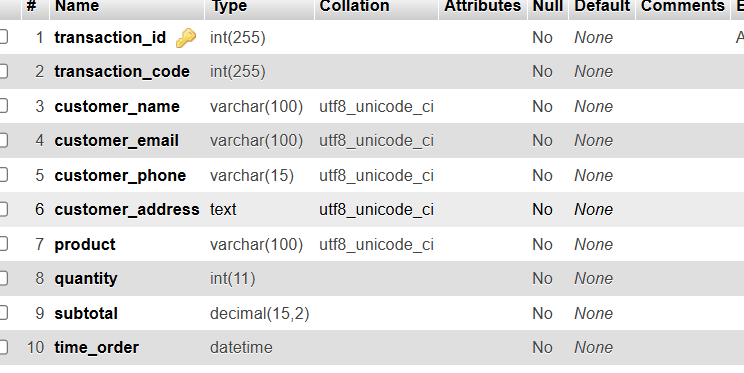The width and height of the screenshot is (744, 373).
Task: Click the Name column header
Action: pos(77,6)
